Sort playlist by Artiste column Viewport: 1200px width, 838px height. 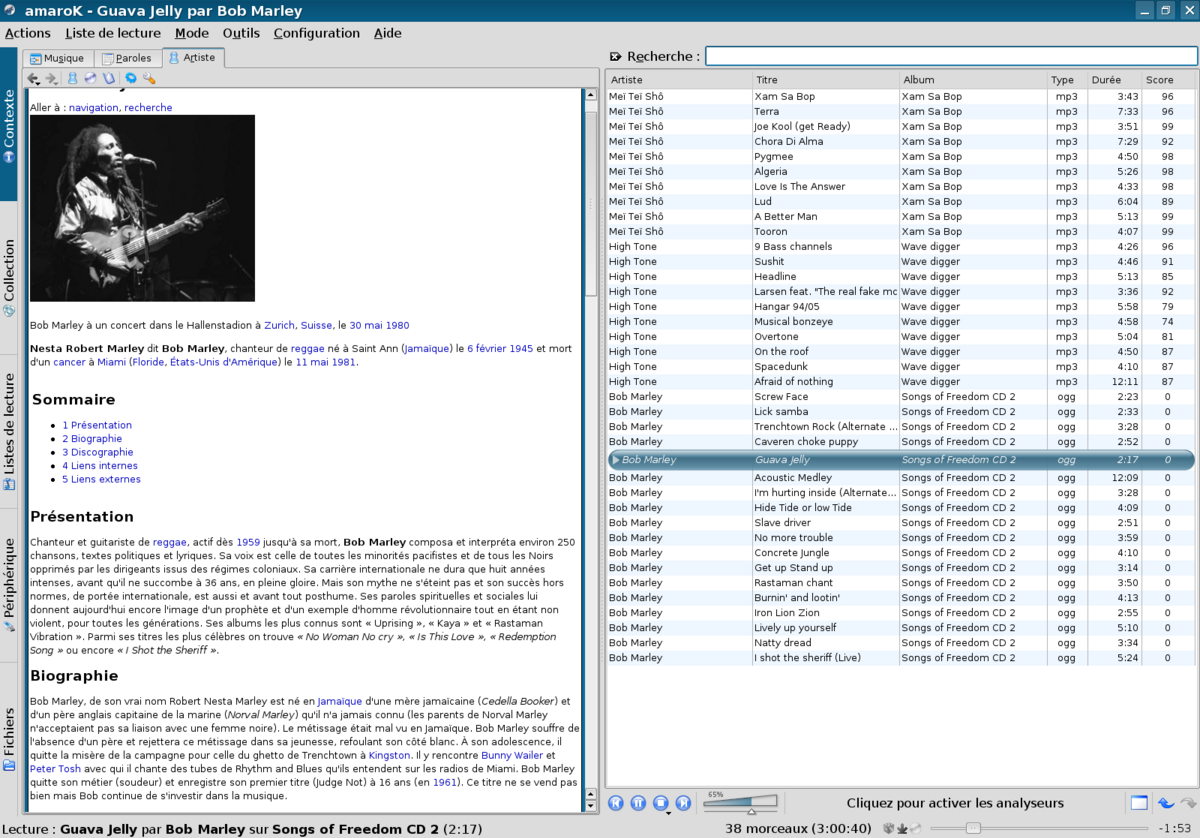click(x=679, y=80)
